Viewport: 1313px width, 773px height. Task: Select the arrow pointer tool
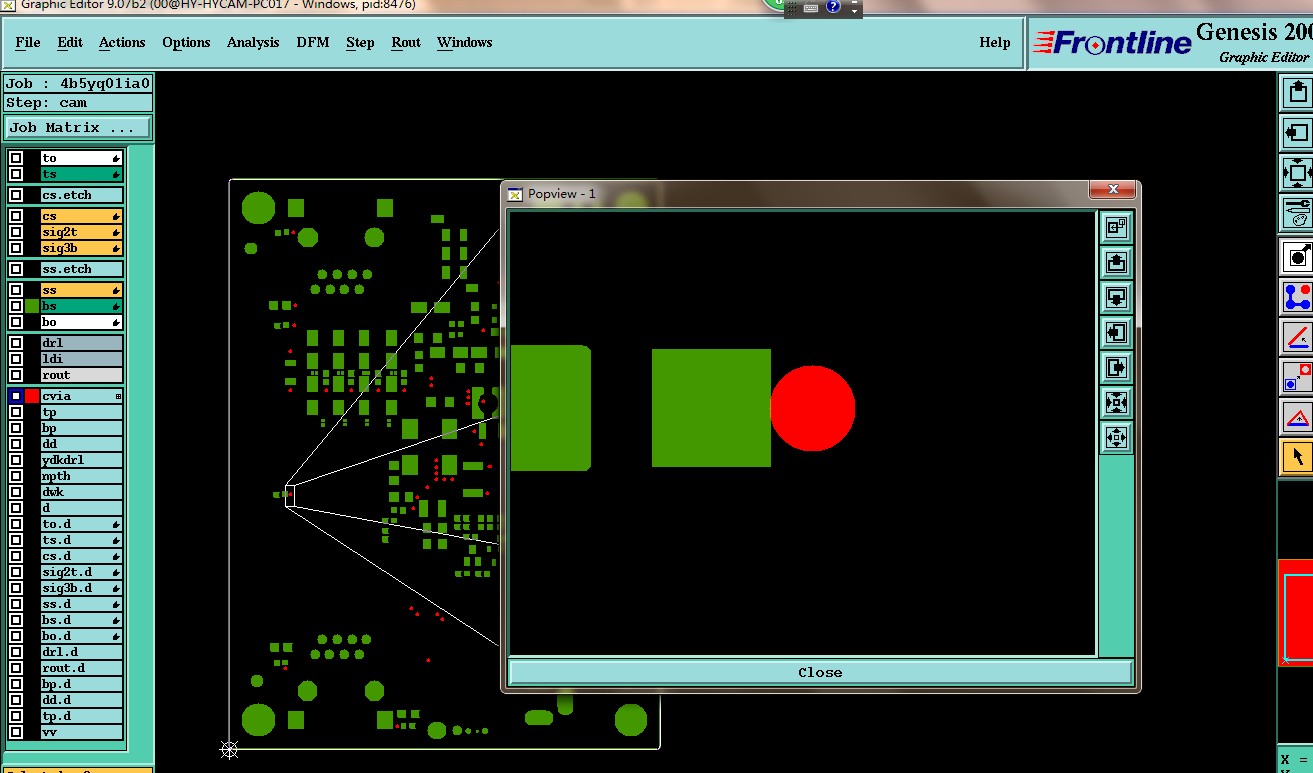pyautogui.click(x=1298, y=457)
